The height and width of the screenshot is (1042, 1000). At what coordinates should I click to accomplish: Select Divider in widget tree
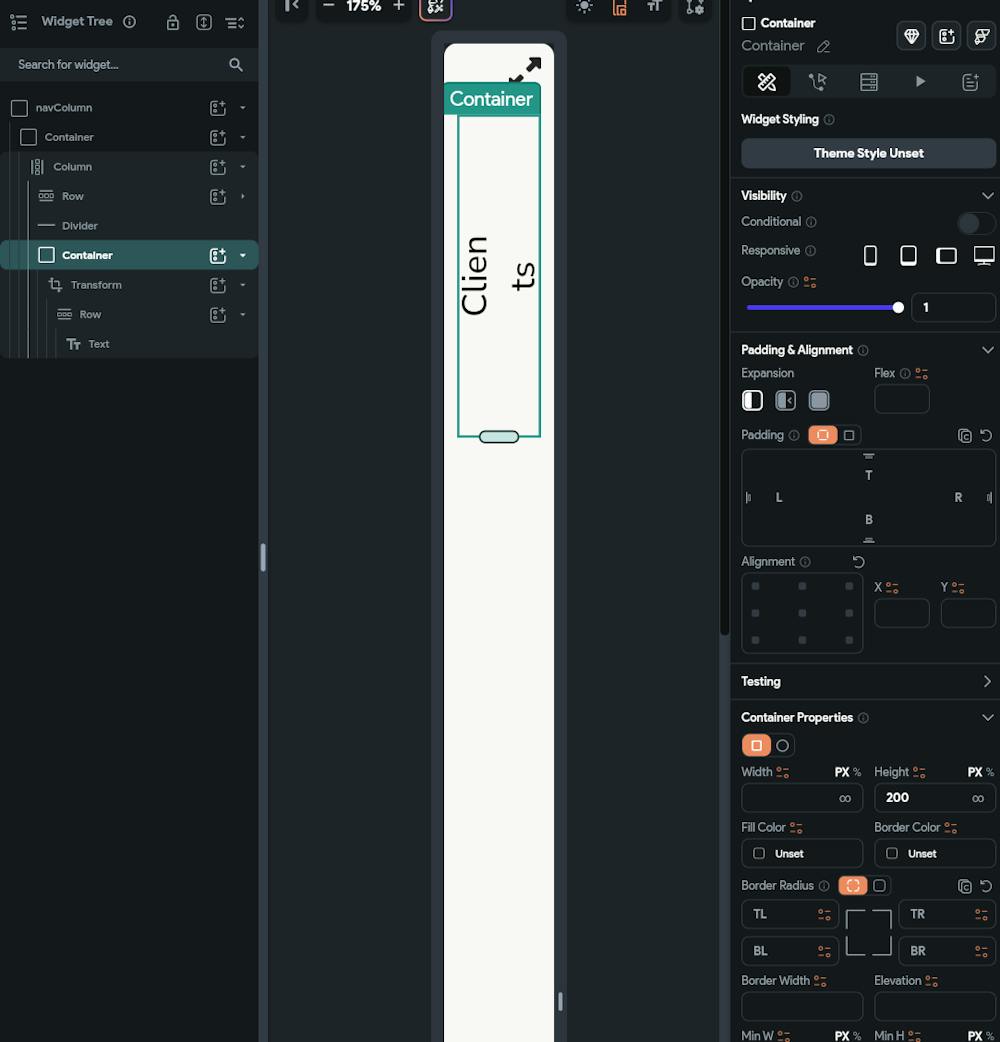tap(130, 226)
